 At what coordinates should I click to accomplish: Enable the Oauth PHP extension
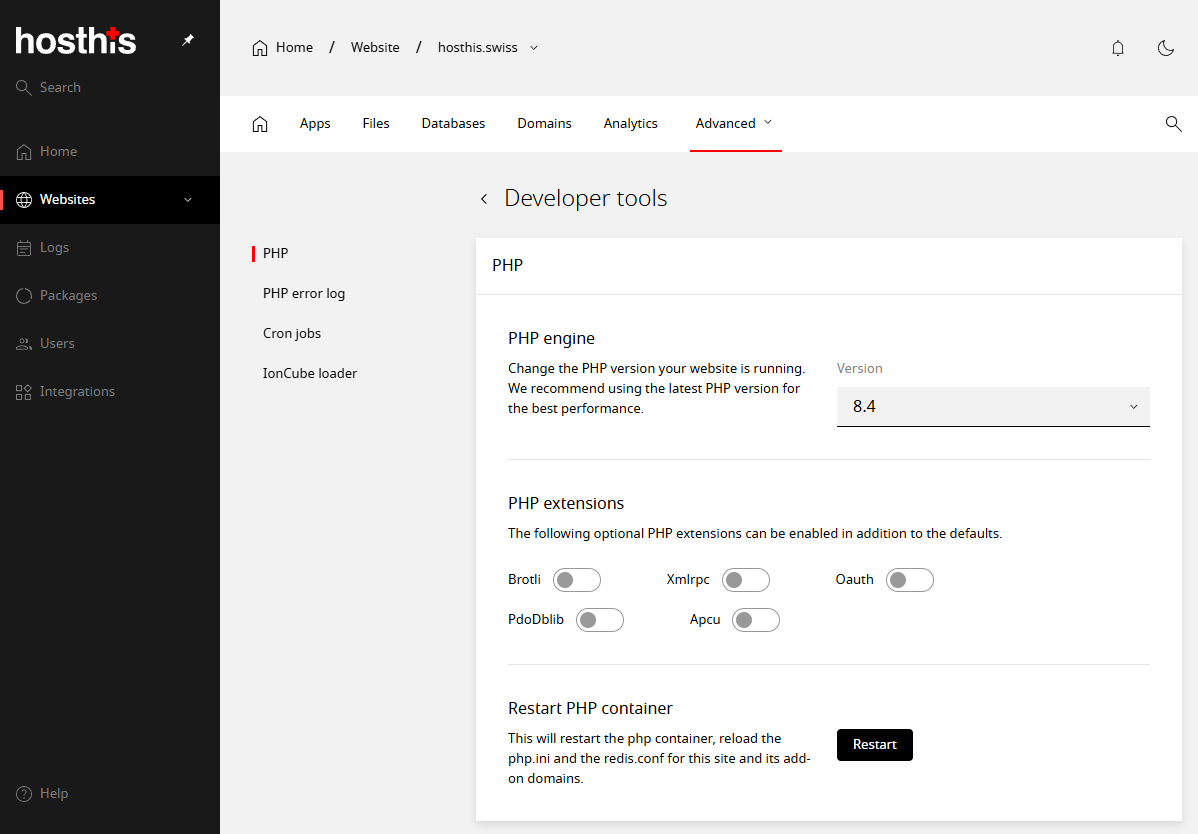click(909, 579)
